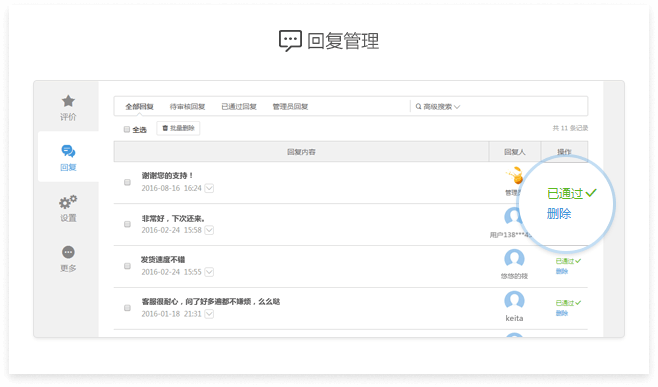Switch to the 待审核回复 tab
Screen dimensions: 658x387
(187, 107)
